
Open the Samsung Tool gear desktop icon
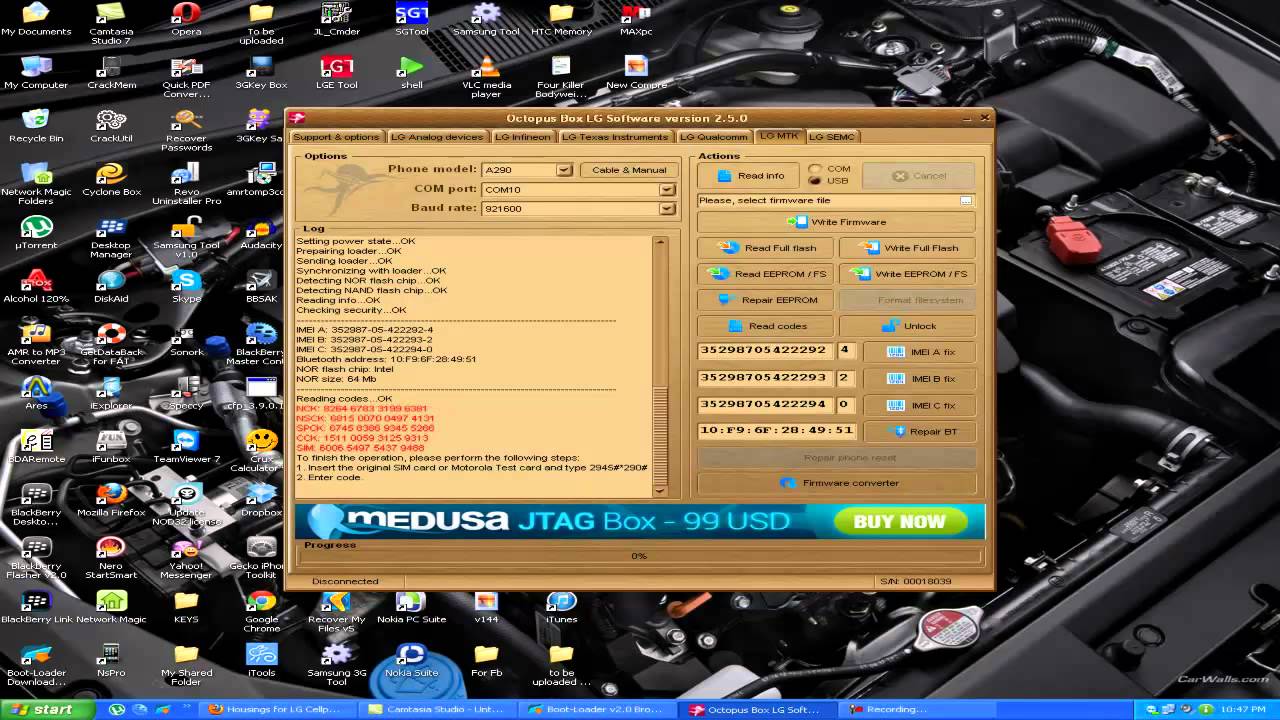(486, 20)
